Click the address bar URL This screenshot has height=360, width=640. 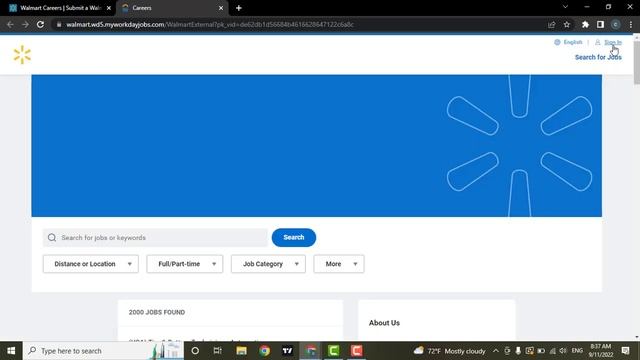(210, 24)
